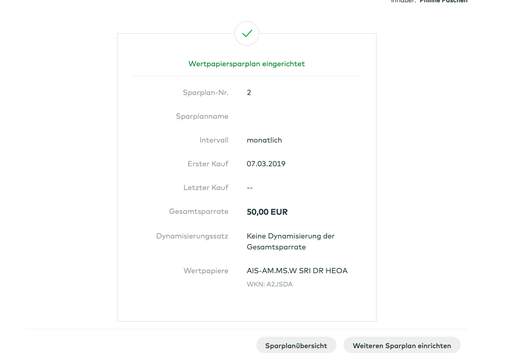Click the Letzter Kauf dashes value
Screen dimensions: 515x360
click(250, 188)
